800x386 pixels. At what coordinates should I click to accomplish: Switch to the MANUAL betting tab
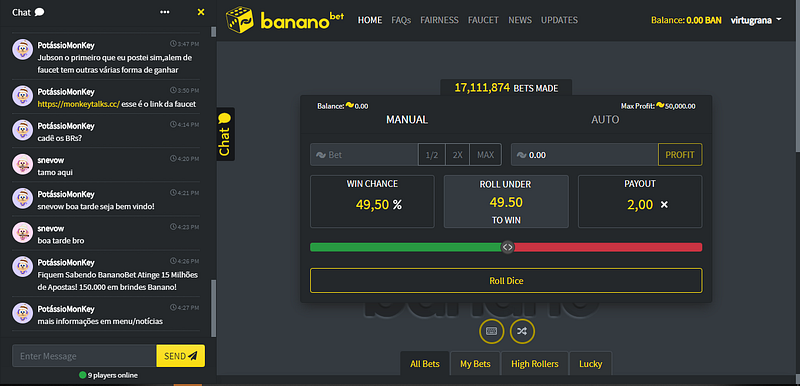407,120
